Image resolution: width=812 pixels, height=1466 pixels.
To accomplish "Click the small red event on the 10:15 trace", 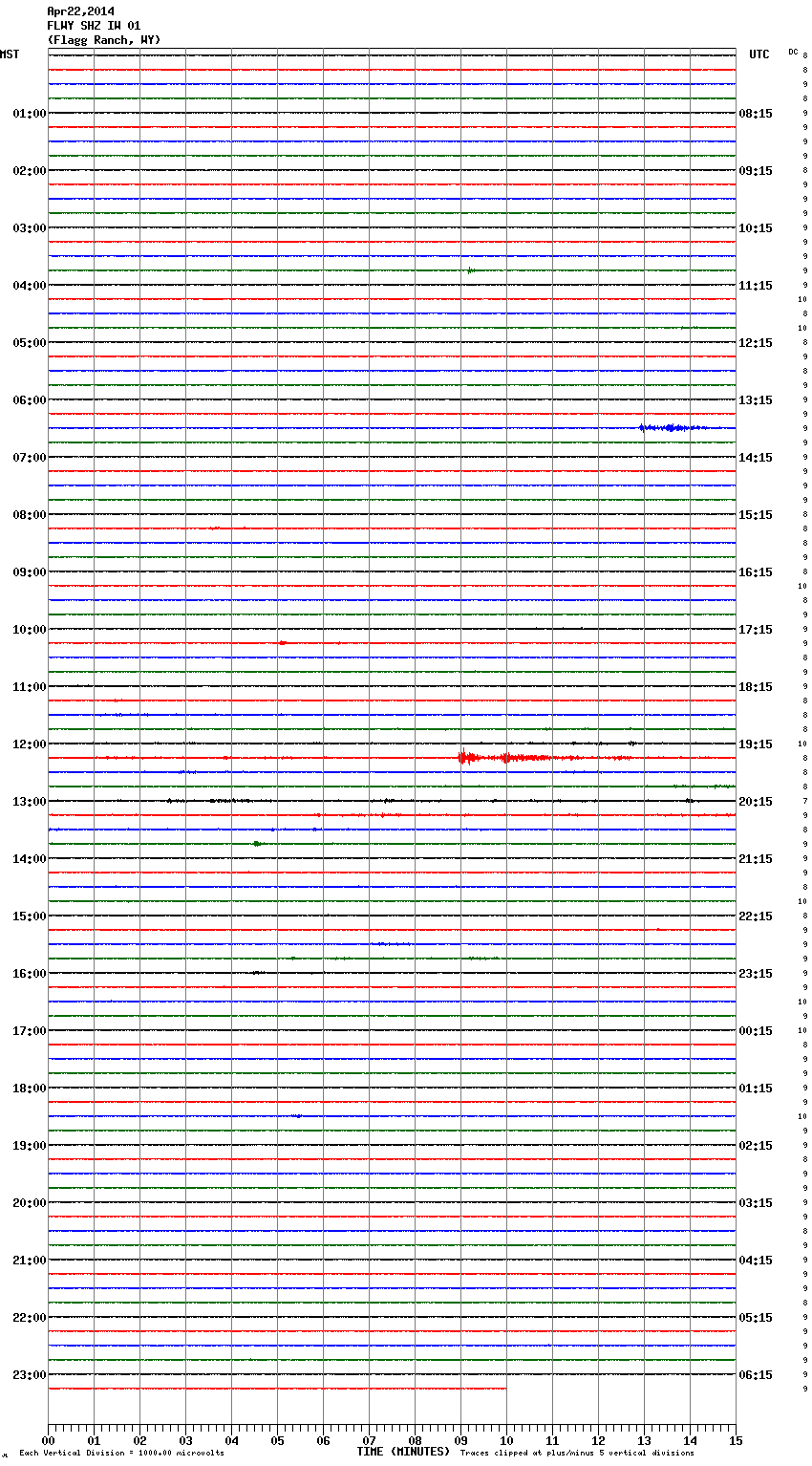I will click(x=282, y=643).
